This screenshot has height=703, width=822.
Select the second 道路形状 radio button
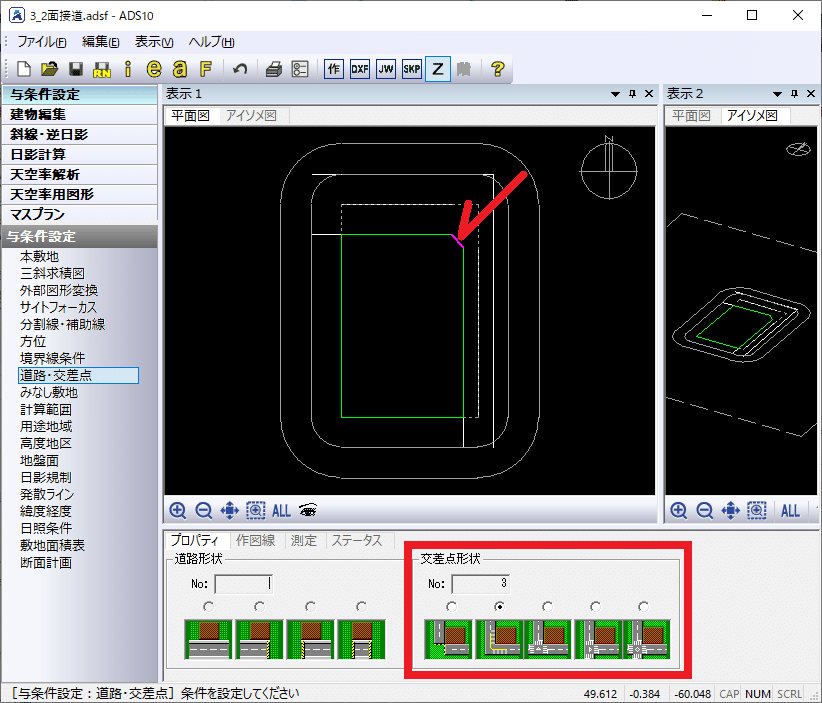click(x=259, y=607)
